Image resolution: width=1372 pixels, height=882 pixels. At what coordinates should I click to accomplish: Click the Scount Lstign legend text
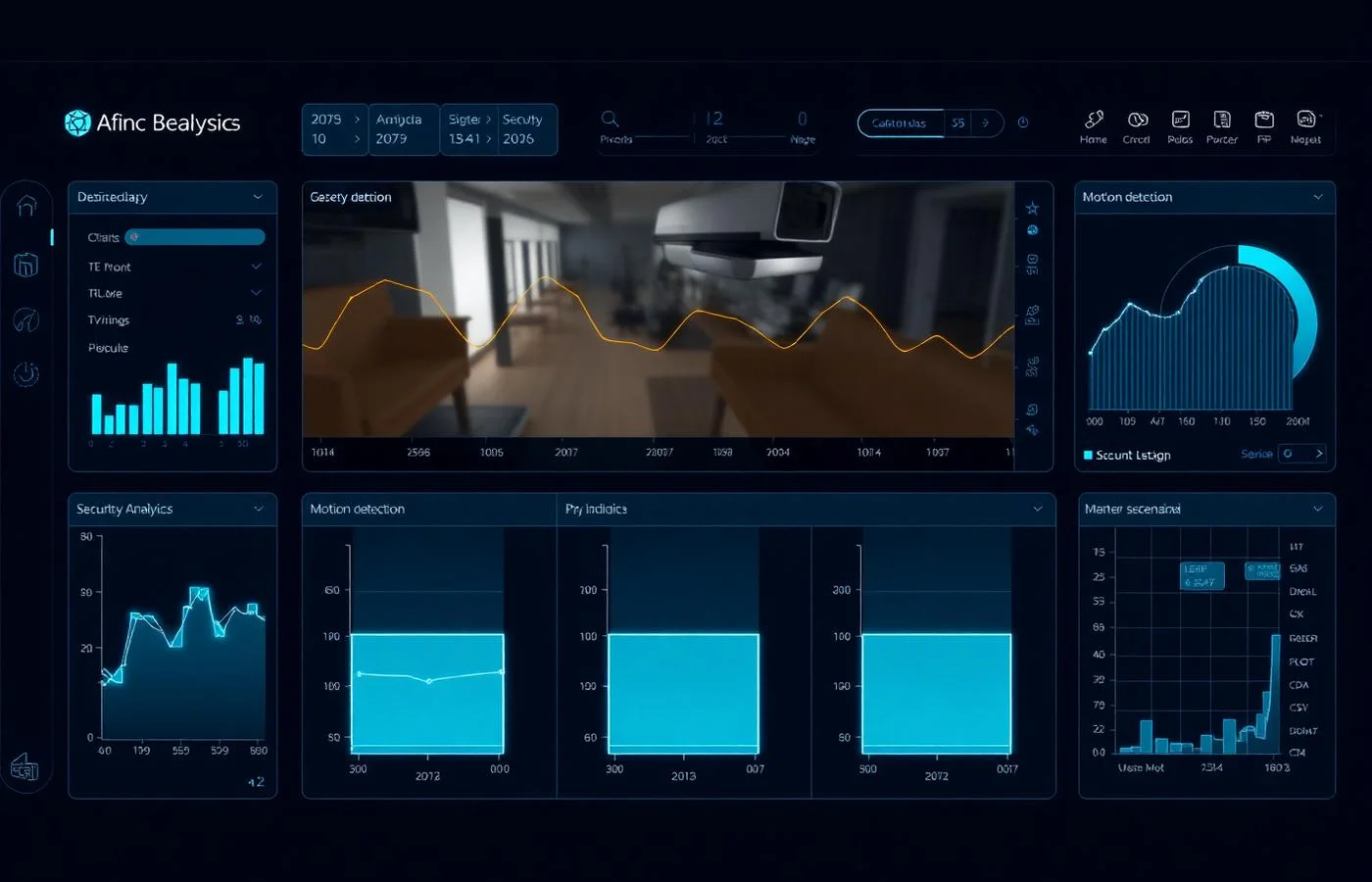coord(1133,455)
